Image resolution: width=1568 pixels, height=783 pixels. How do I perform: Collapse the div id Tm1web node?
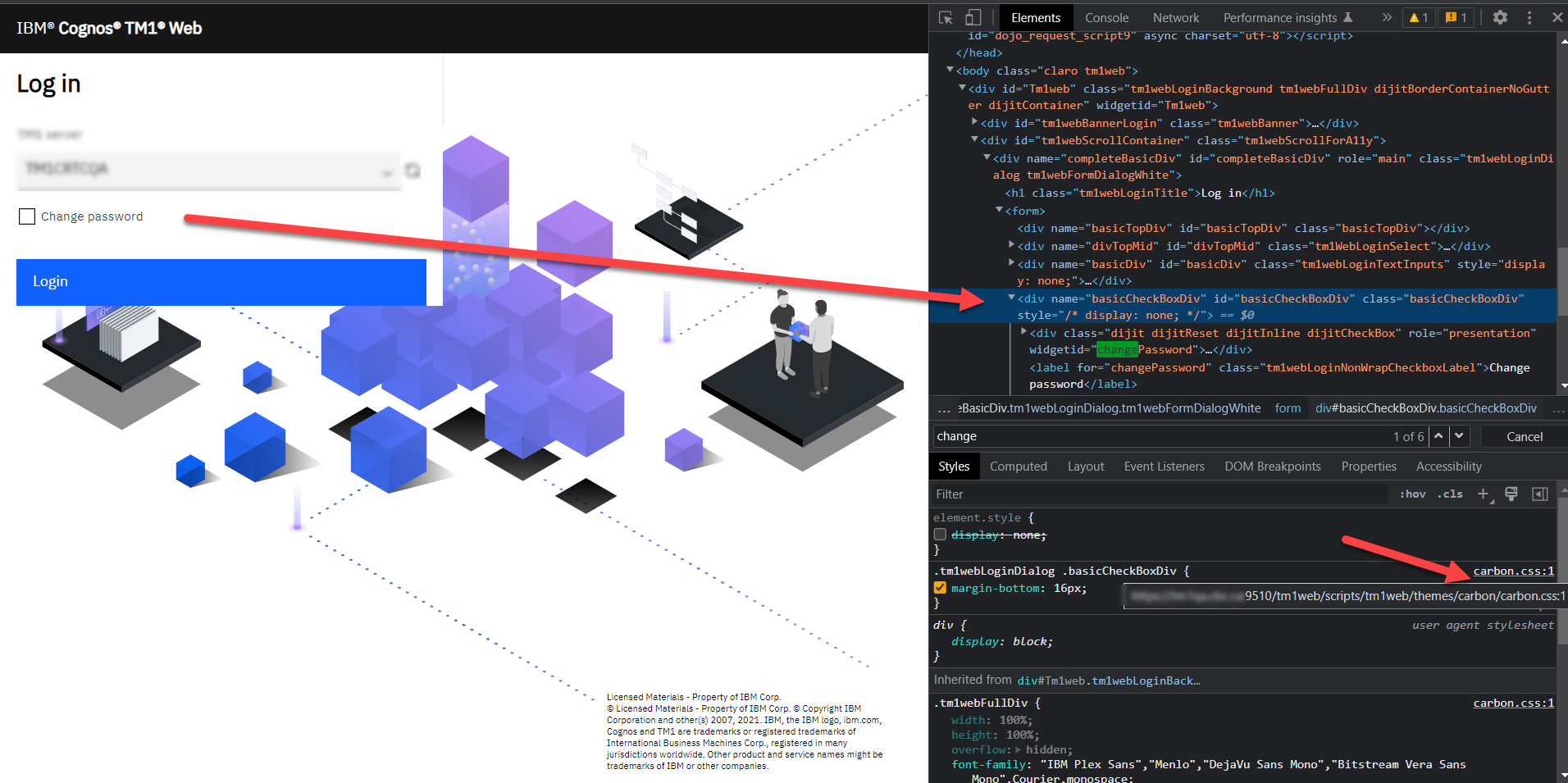tap(962, 88)
